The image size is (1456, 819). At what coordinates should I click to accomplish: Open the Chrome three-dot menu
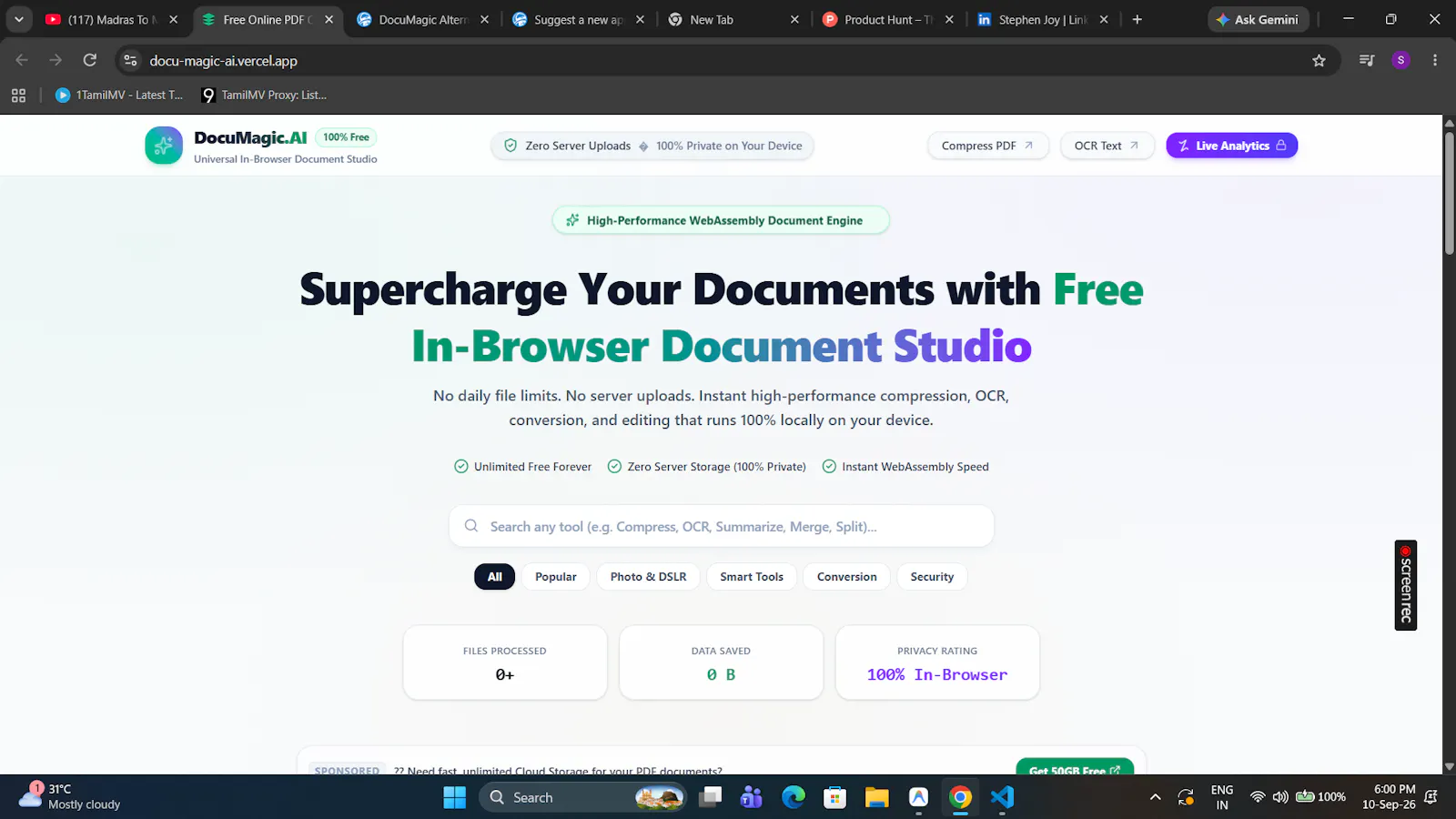(1435, 60)
